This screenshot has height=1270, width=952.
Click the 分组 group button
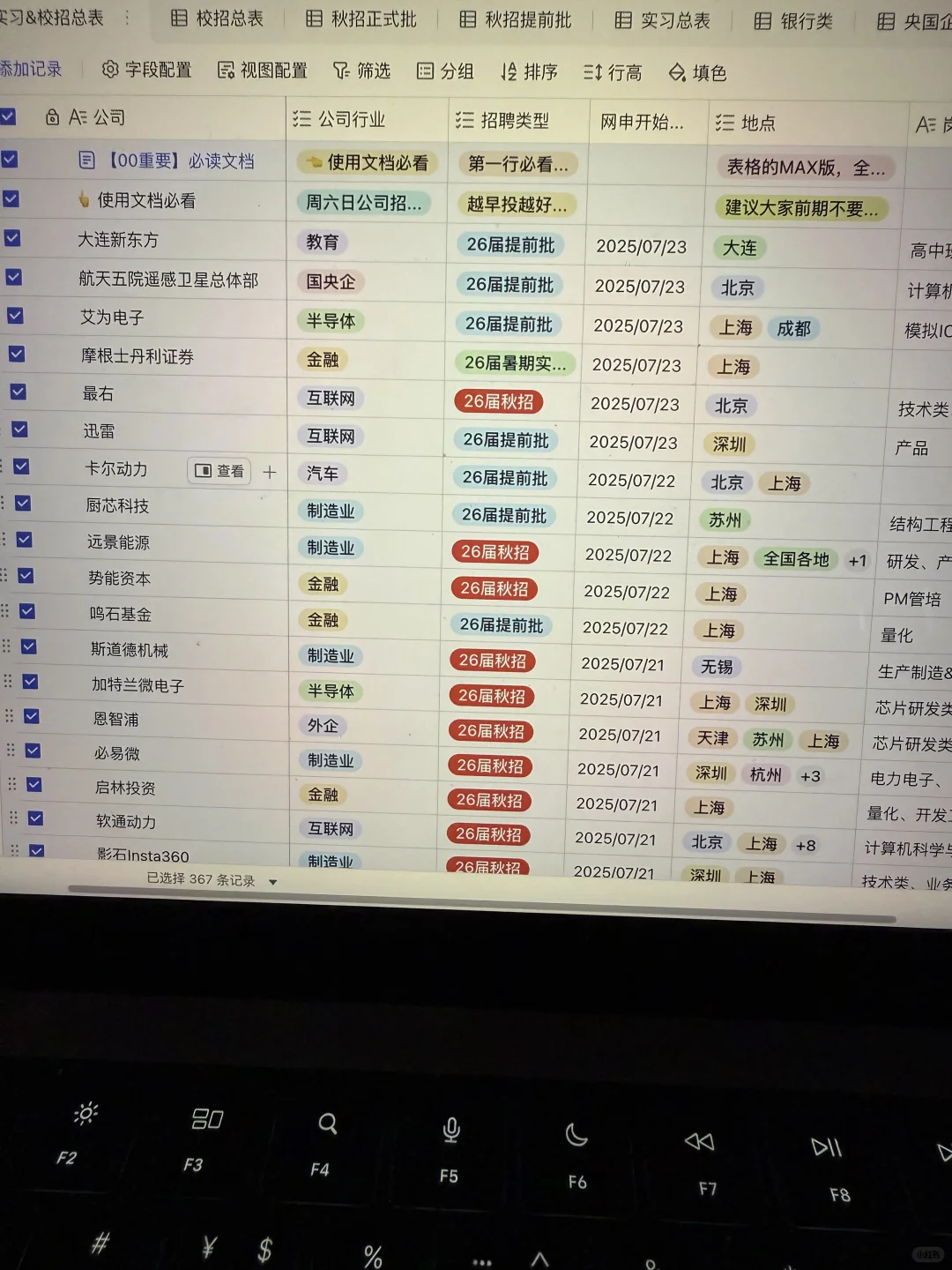[445, 71]
